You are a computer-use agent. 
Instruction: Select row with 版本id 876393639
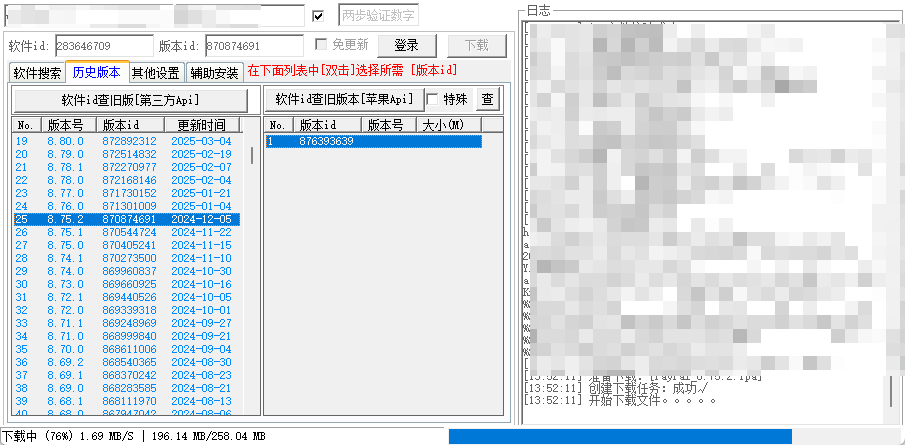click(x=372, y=141)
